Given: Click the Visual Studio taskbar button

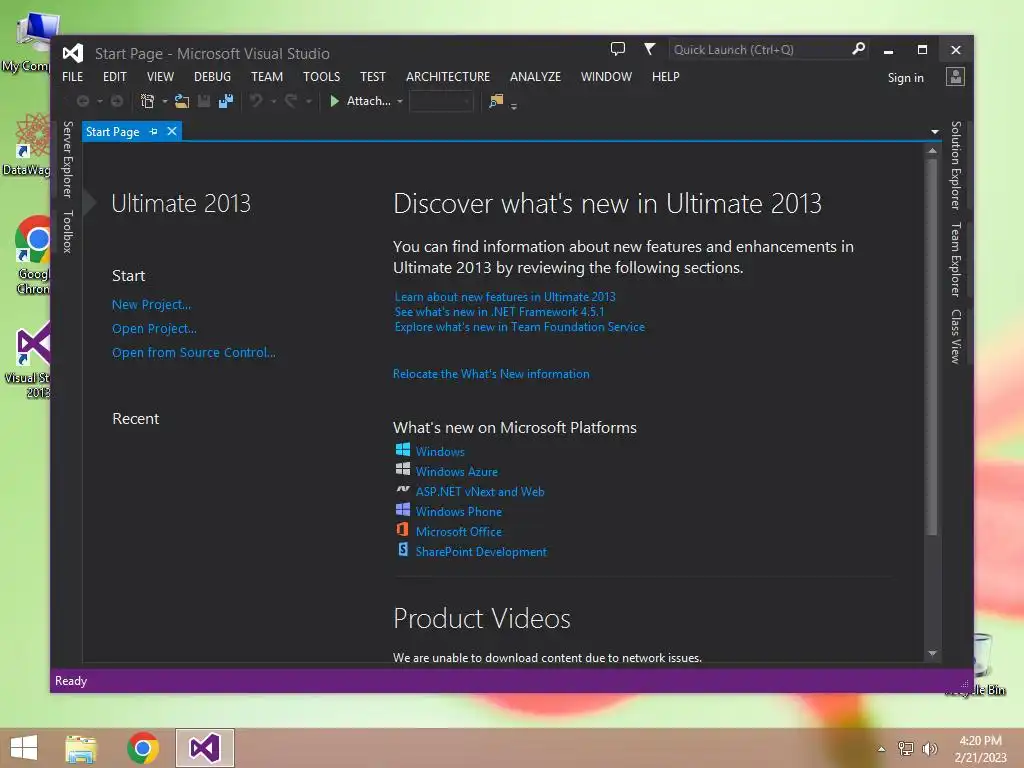Looking at the screenshot, I should (204, 748).
